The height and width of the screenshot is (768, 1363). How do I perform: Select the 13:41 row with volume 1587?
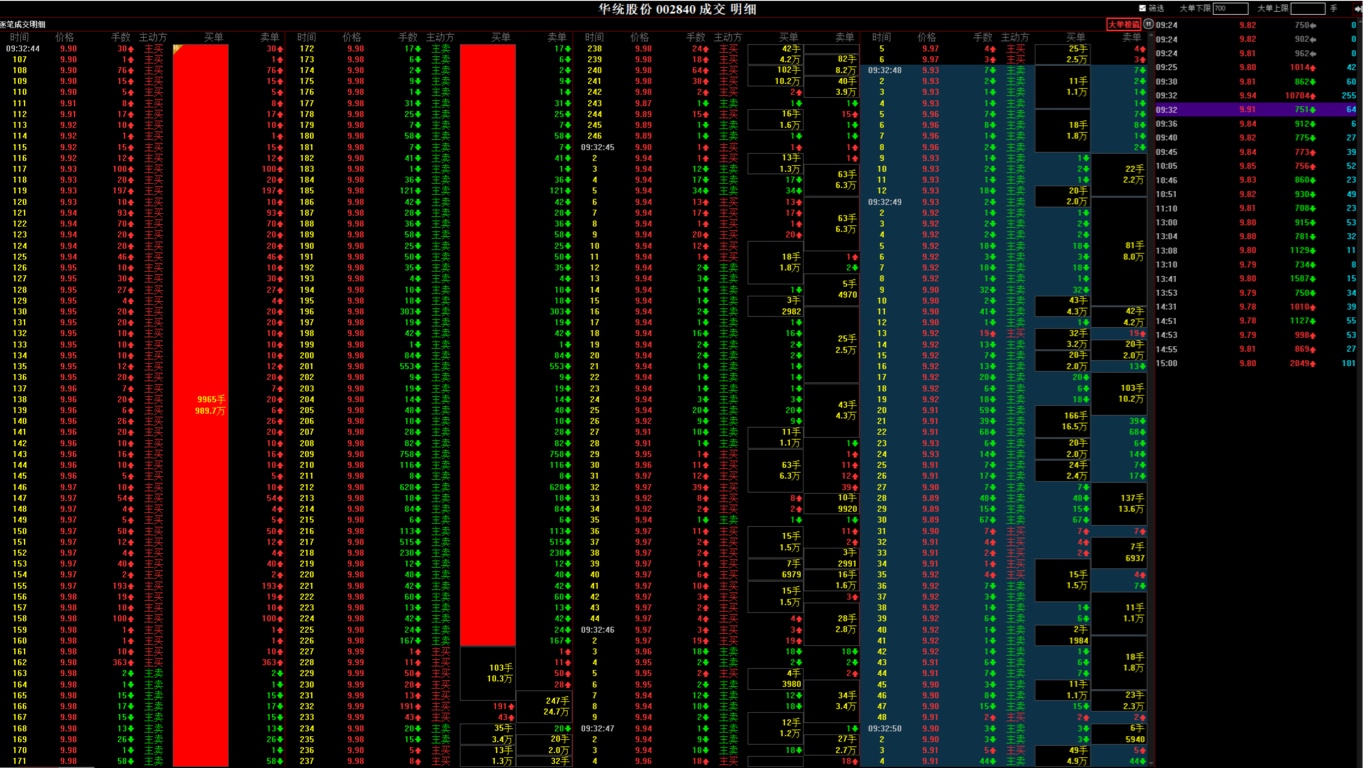(x=1258, y=279)
